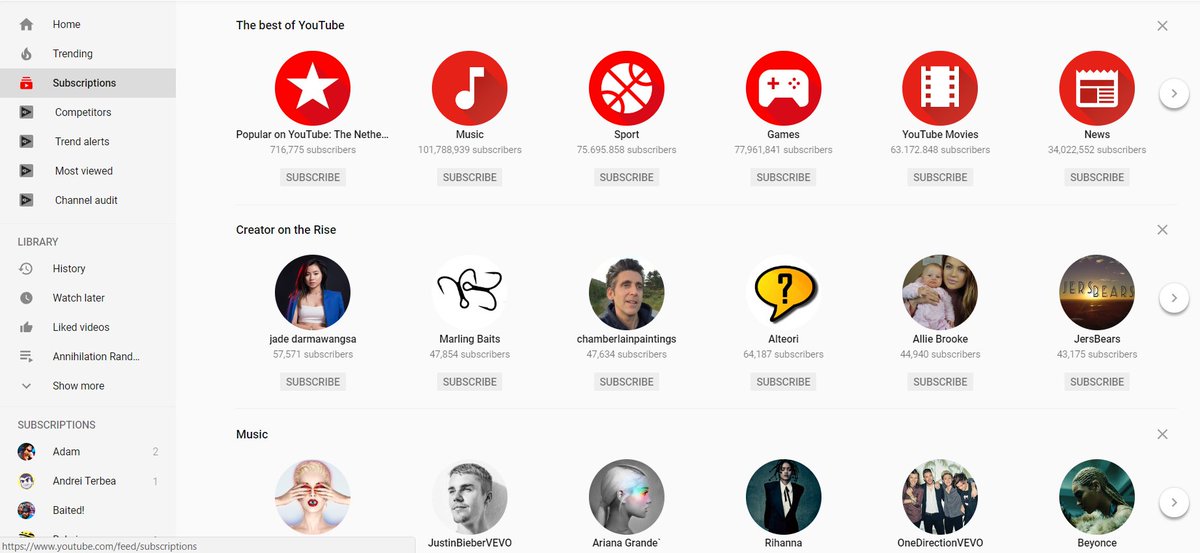Open Competitors in the sidebar

coord(88,113)
